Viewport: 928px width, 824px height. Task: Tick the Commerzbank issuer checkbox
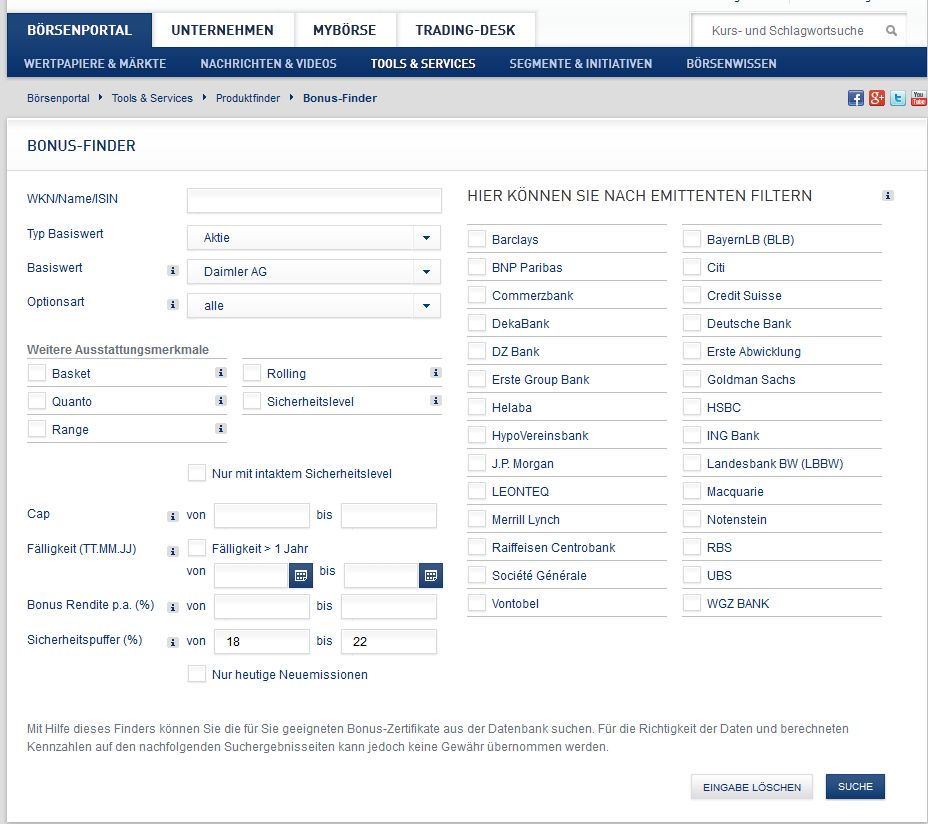coord(477,295)
